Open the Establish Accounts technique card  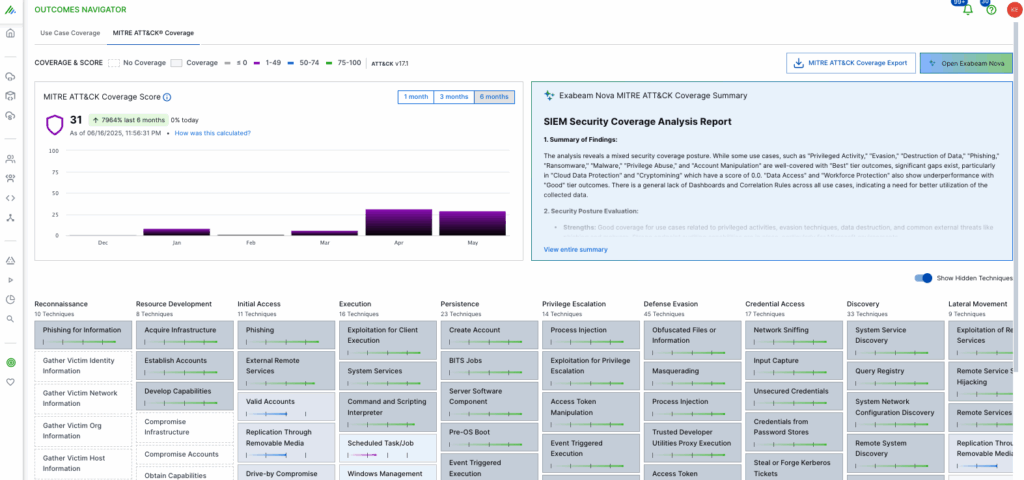point(184,365)
